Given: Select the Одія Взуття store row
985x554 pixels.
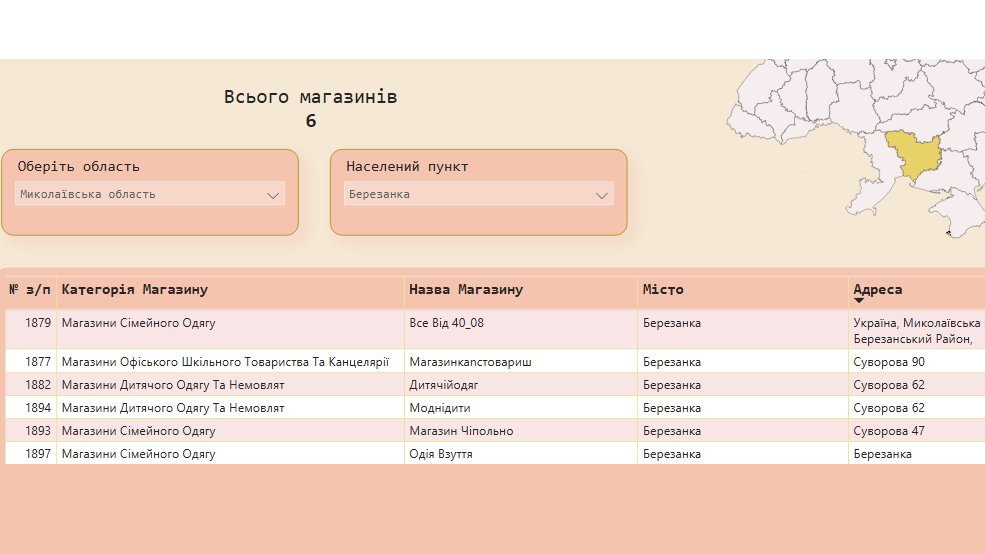Looking at the screenshot, I should pyautogui.click(x=441, y=454).
